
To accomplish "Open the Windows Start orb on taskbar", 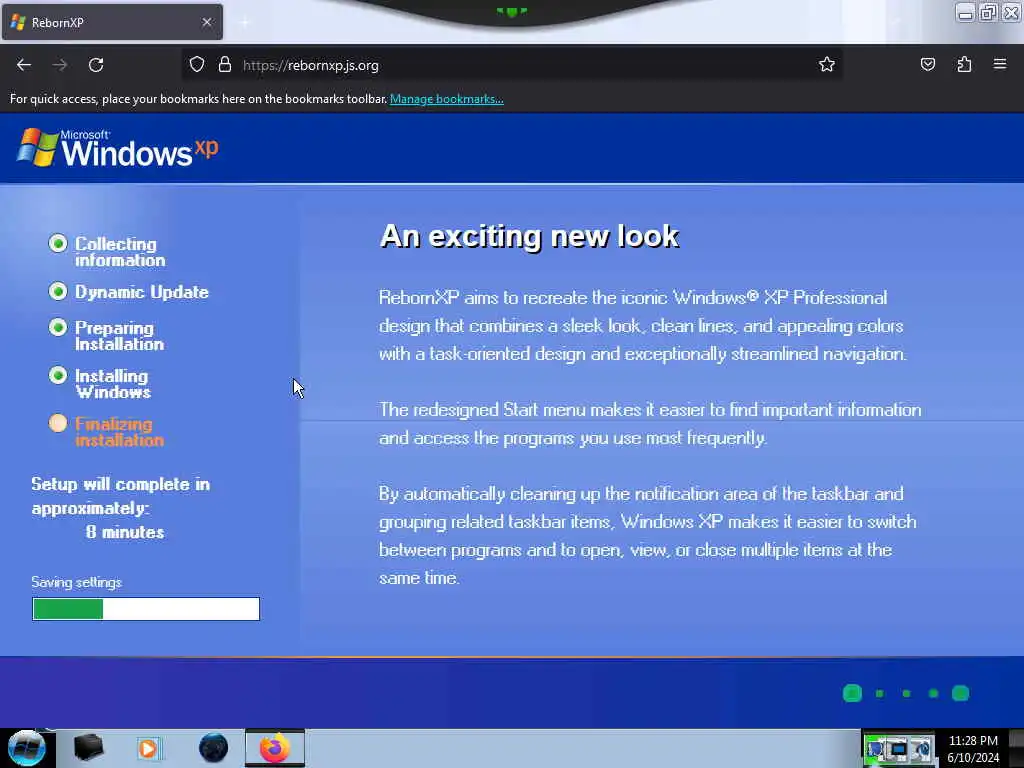I will (26, 748).
